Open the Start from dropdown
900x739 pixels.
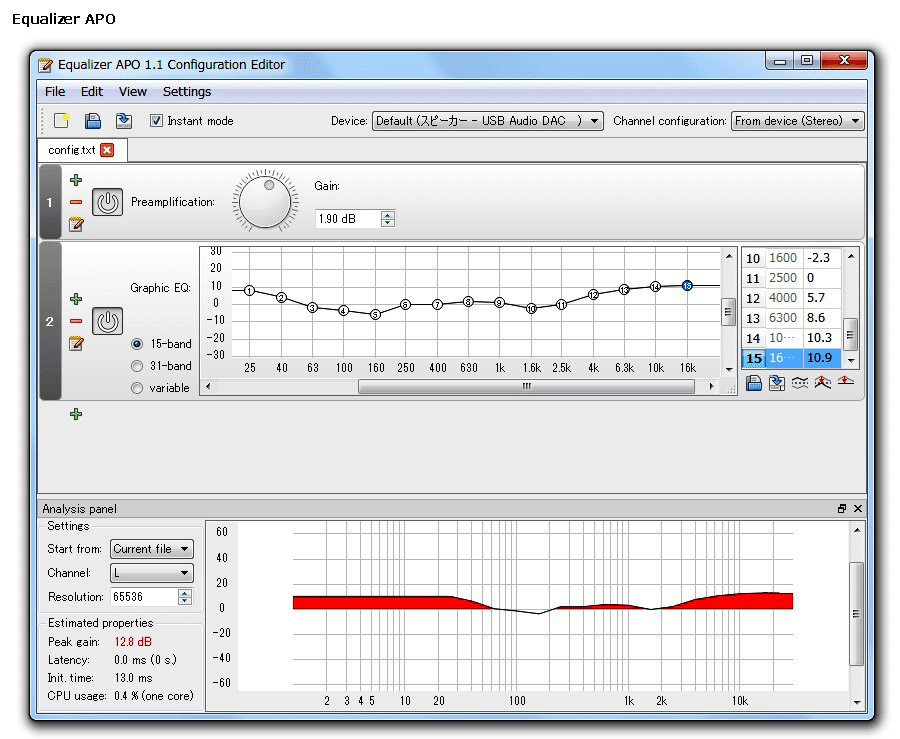click(152, 549)
